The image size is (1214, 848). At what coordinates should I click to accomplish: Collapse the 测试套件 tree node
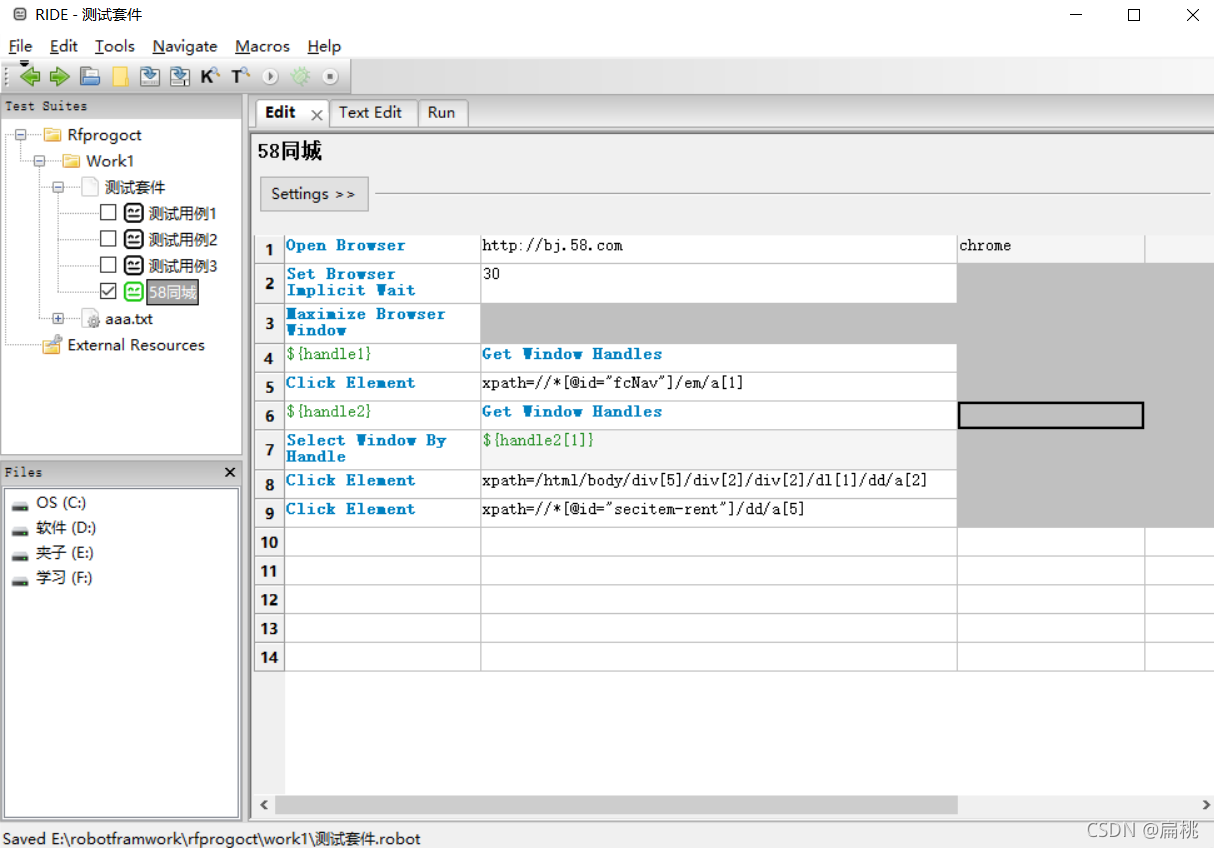pyautogui.click(x=58, y=187)
